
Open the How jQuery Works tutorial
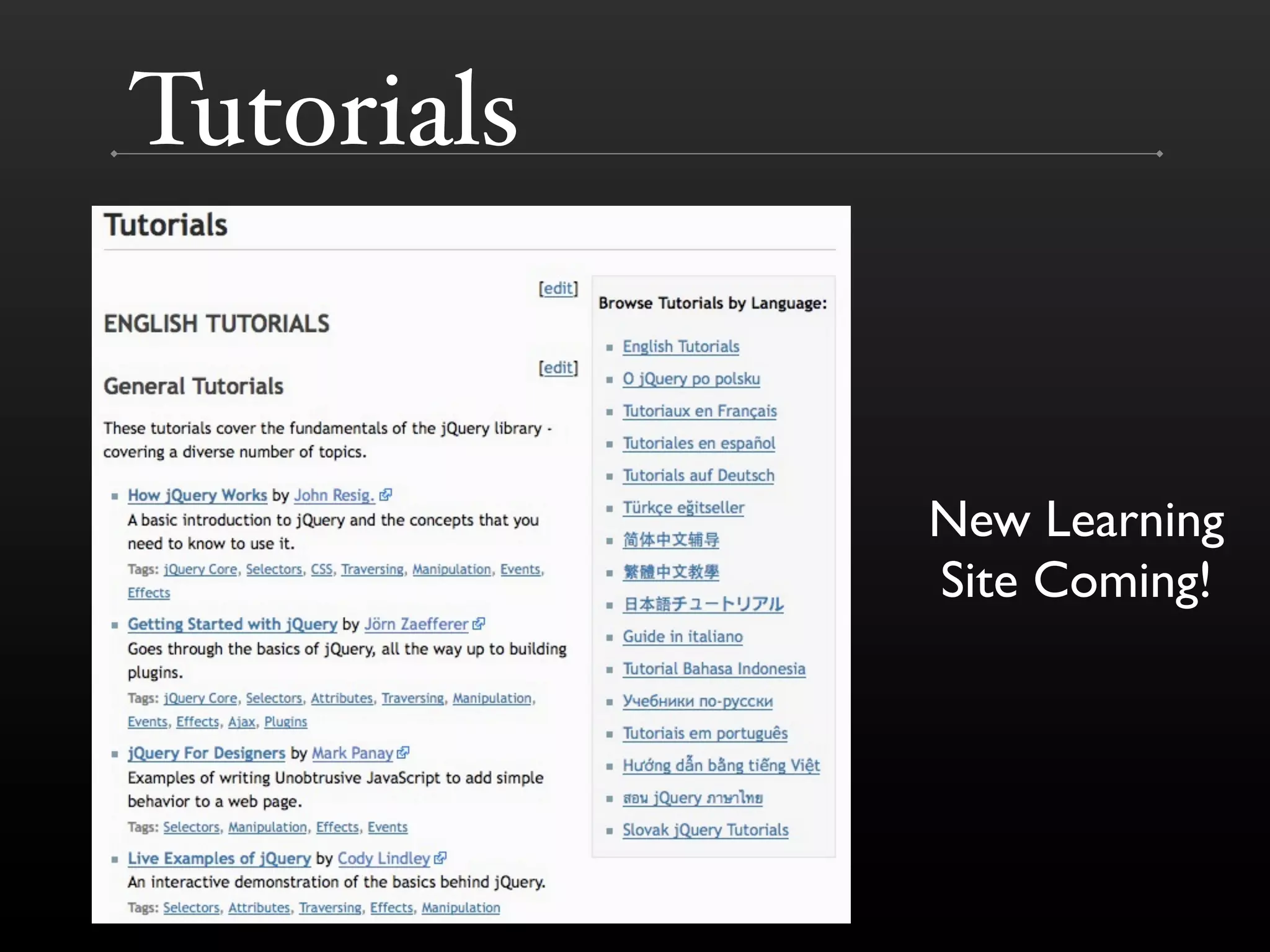click(197, 495)
